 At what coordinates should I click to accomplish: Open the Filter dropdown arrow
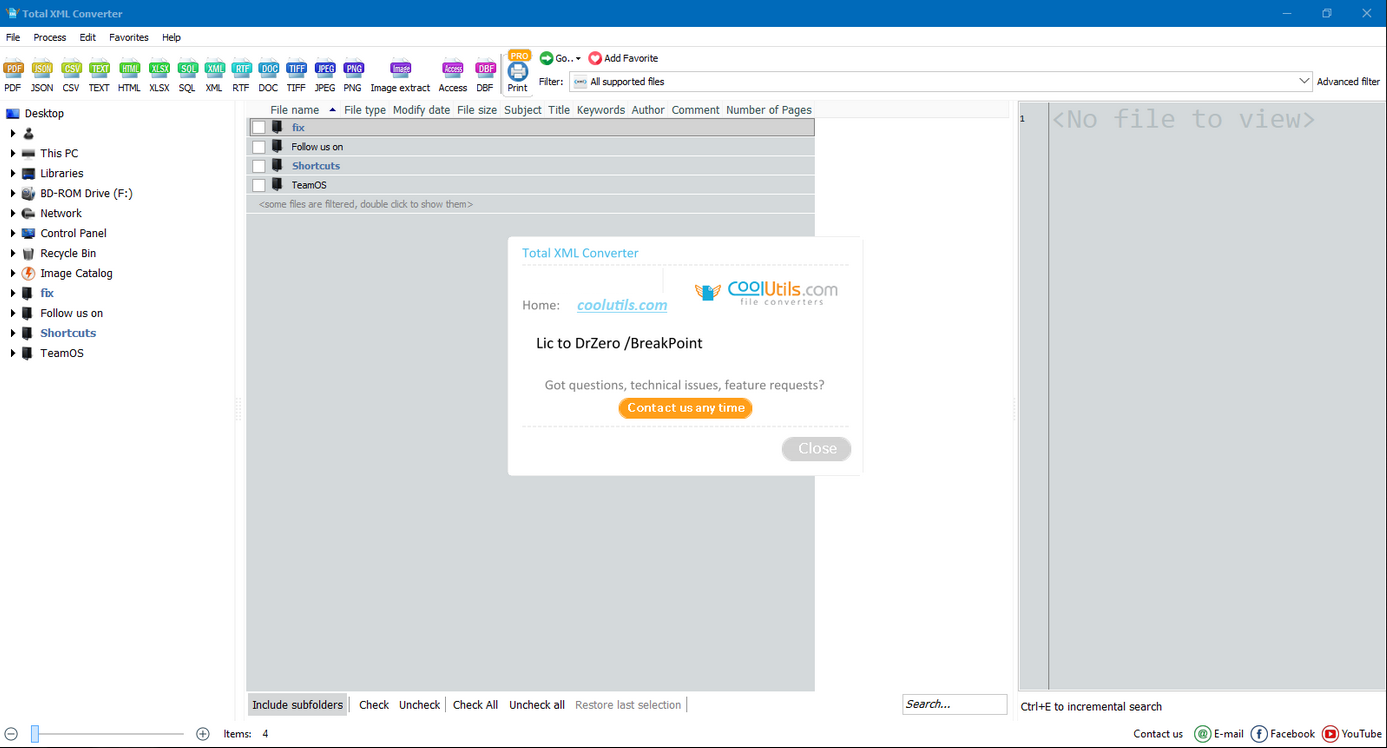pyautogui.click(x=1304, y=81)
